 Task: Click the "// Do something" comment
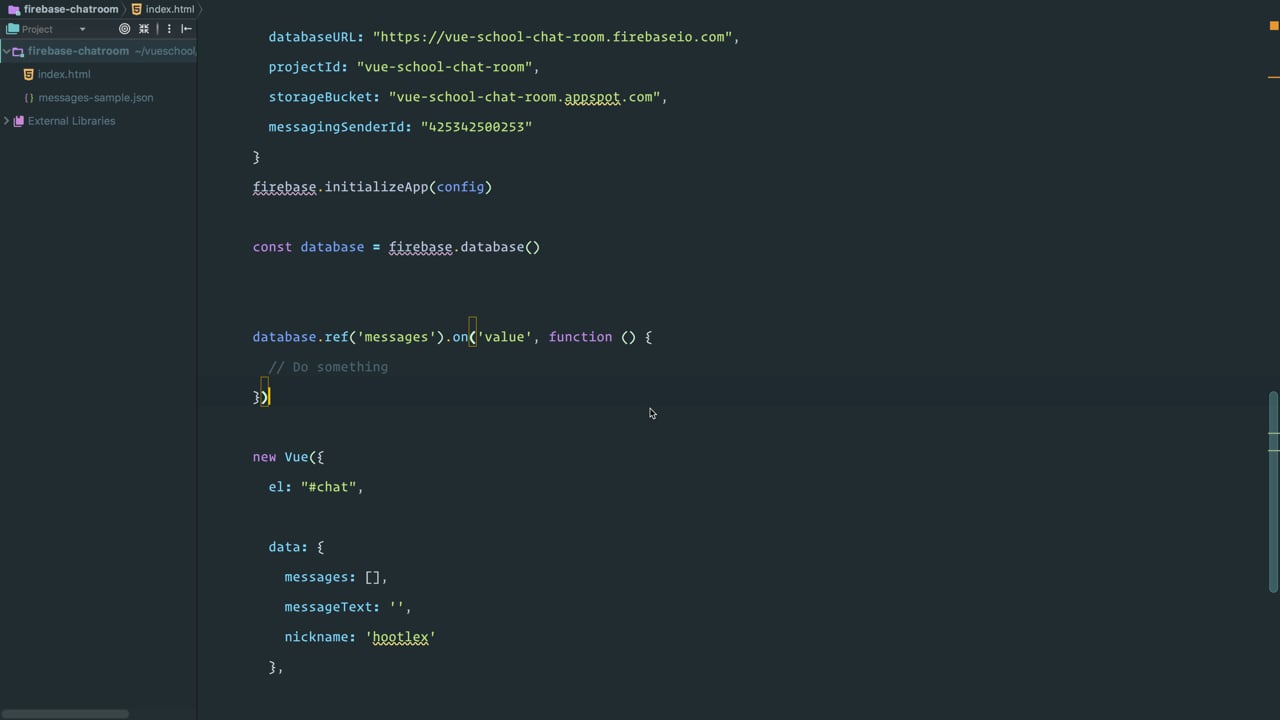[x=328, y=367]
